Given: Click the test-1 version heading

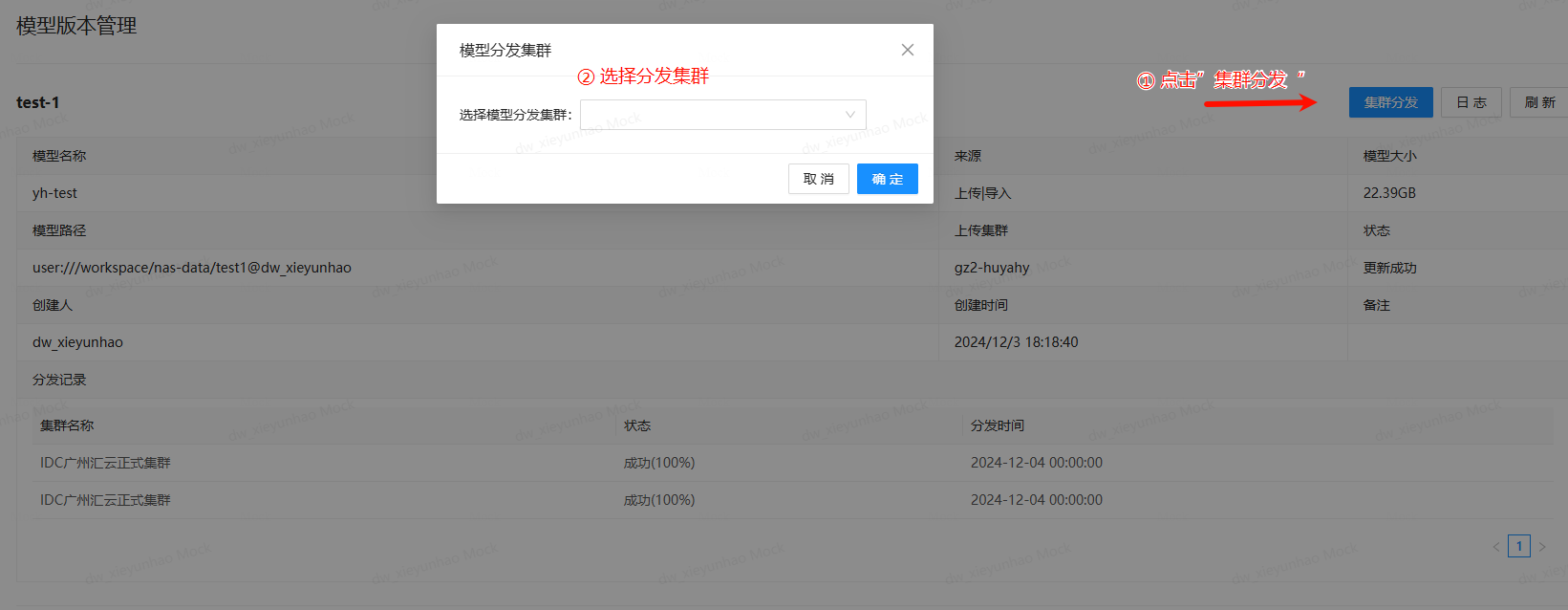Looking at the screenshot, I should click(x=38, y=102).
